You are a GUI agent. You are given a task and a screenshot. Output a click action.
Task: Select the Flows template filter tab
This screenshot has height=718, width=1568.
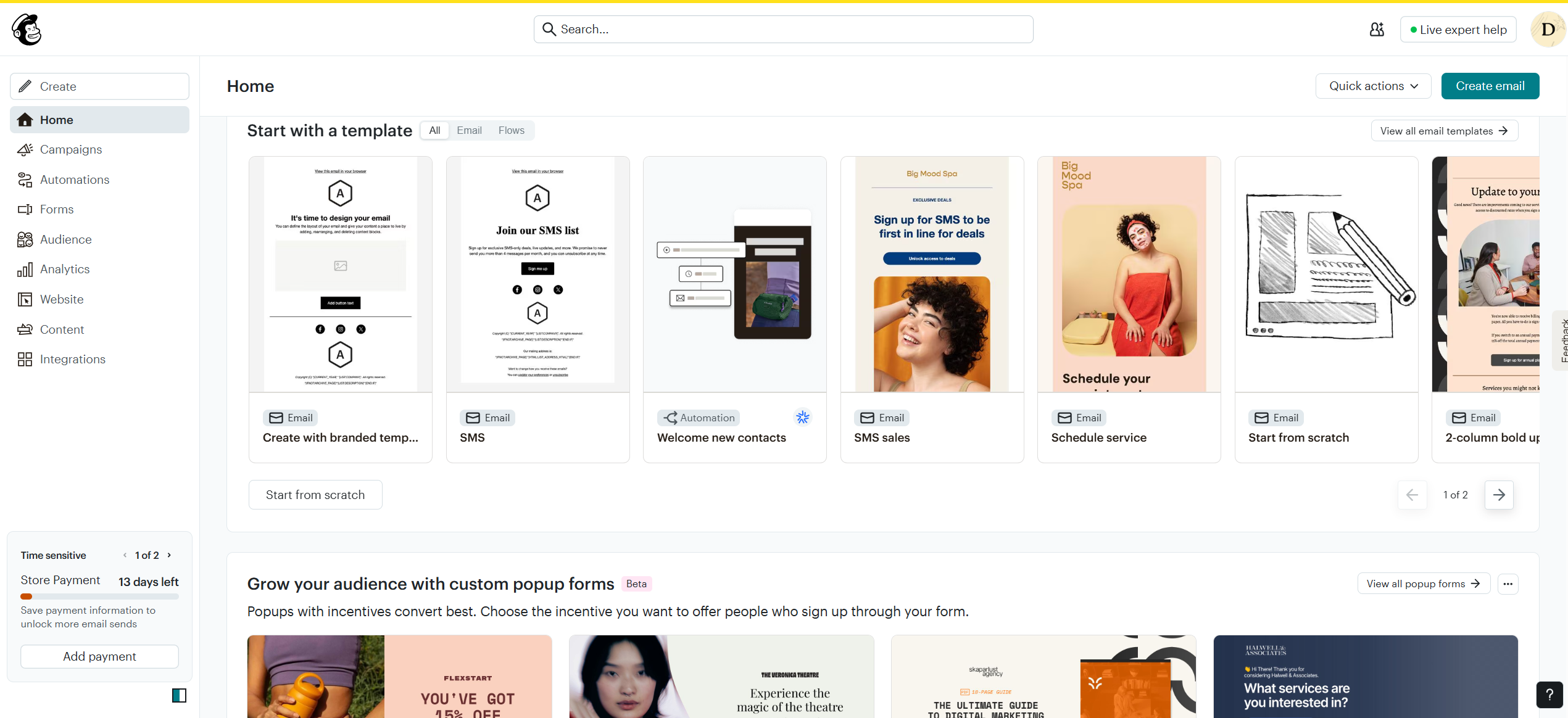pyautogui.click(x=512, y=130)
